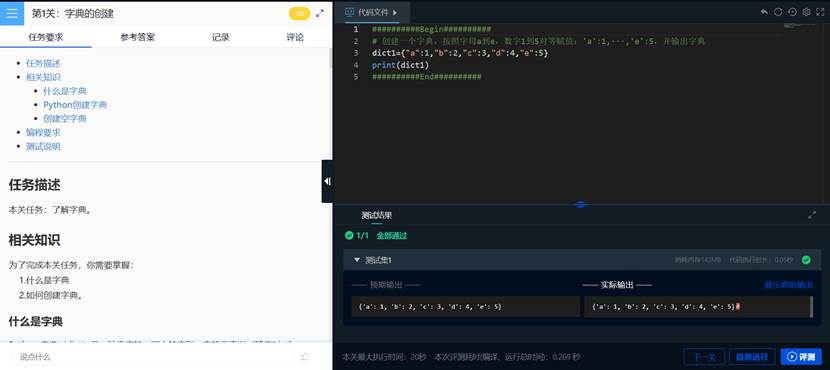The width and height of the screenshot is (830, 370).
Task: Click the blue 评测 button
Action: click(801, 356)
